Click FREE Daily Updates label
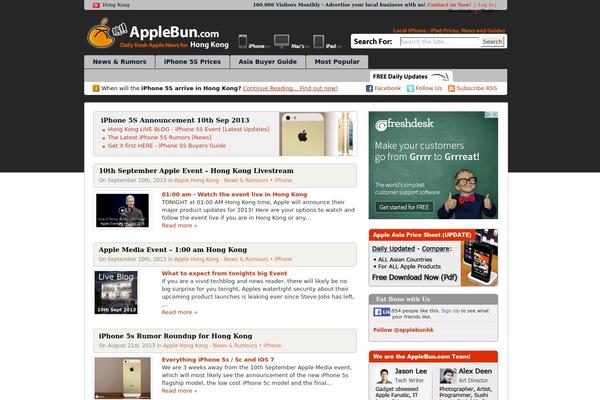Screen dimensions: 600x400 (x=400, y=77)
